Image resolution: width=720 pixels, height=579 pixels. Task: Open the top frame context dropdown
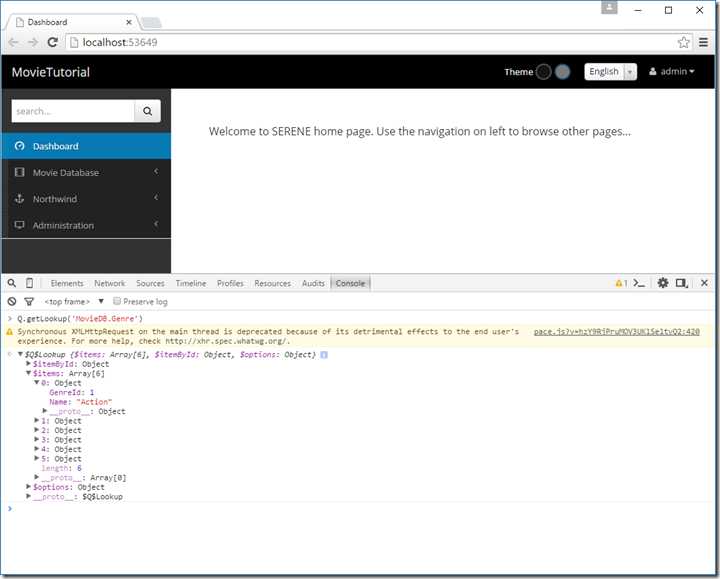point(74,301)
